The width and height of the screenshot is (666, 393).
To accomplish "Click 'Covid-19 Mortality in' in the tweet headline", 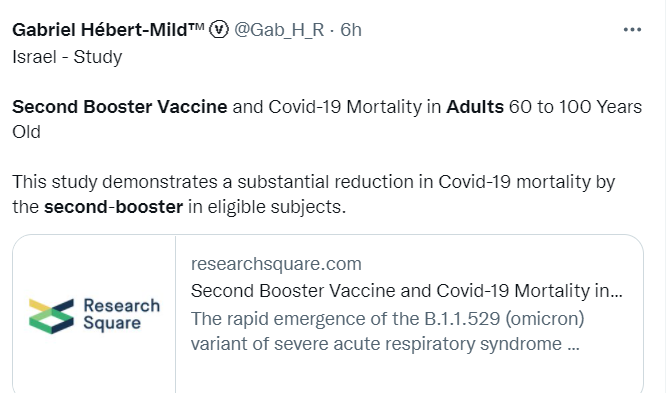I will [x=355, y=107].
